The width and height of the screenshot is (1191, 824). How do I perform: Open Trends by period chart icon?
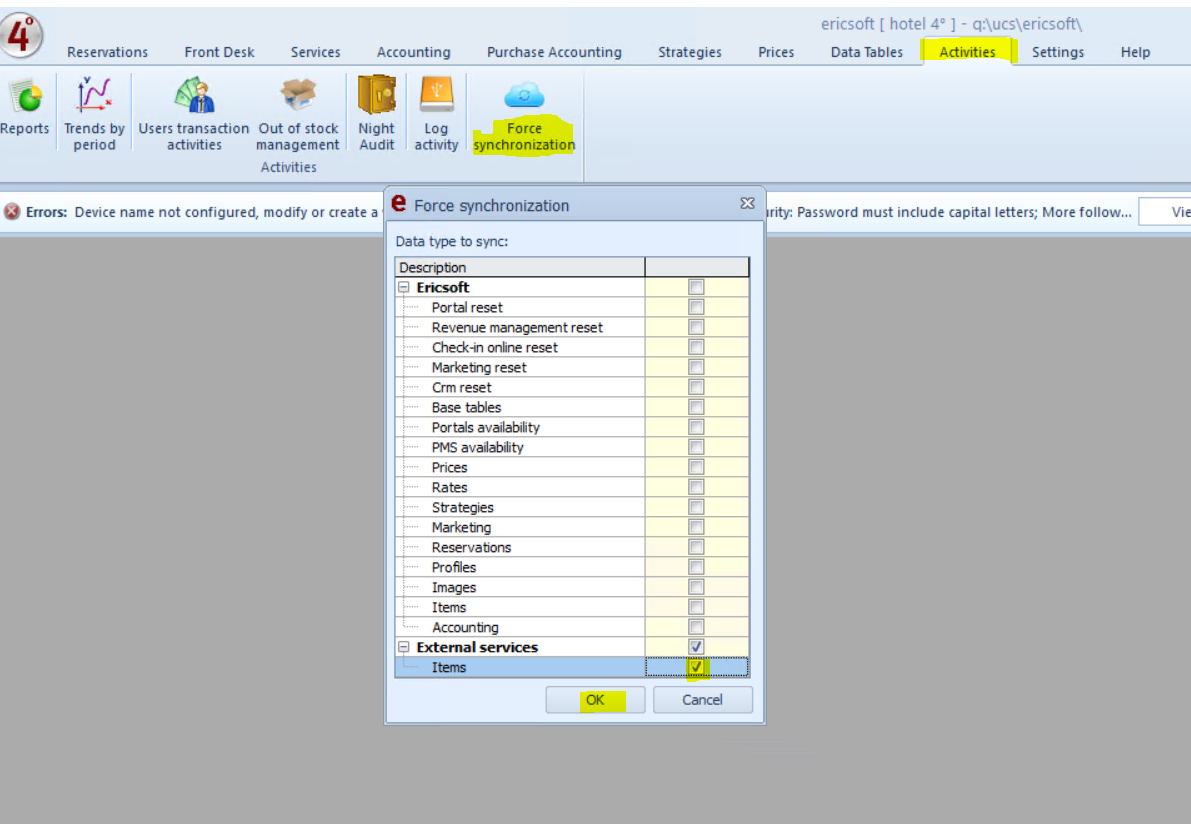click(94, 95)
